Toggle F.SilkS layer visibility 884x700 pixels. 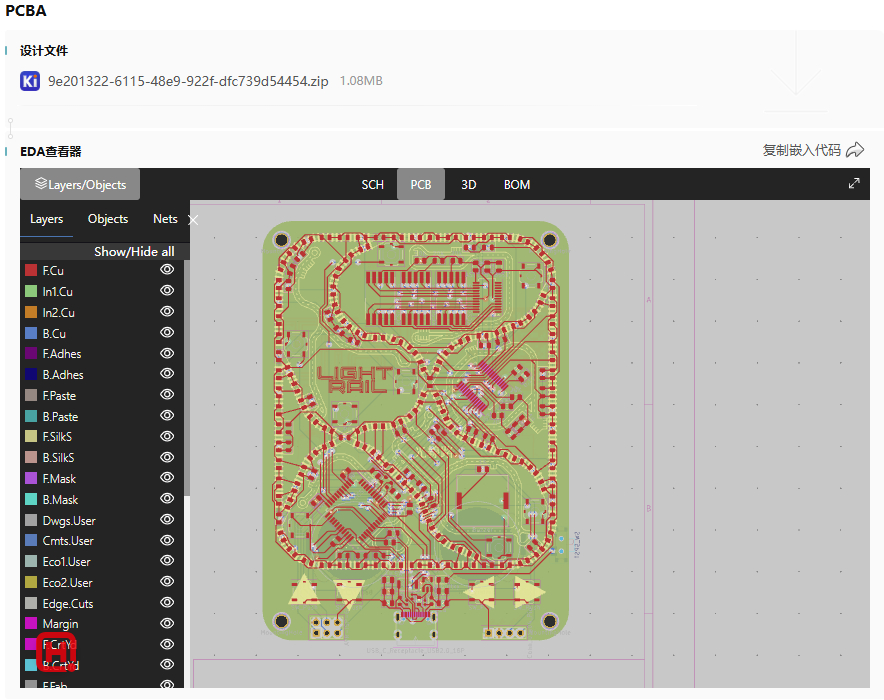pos(167,436)
